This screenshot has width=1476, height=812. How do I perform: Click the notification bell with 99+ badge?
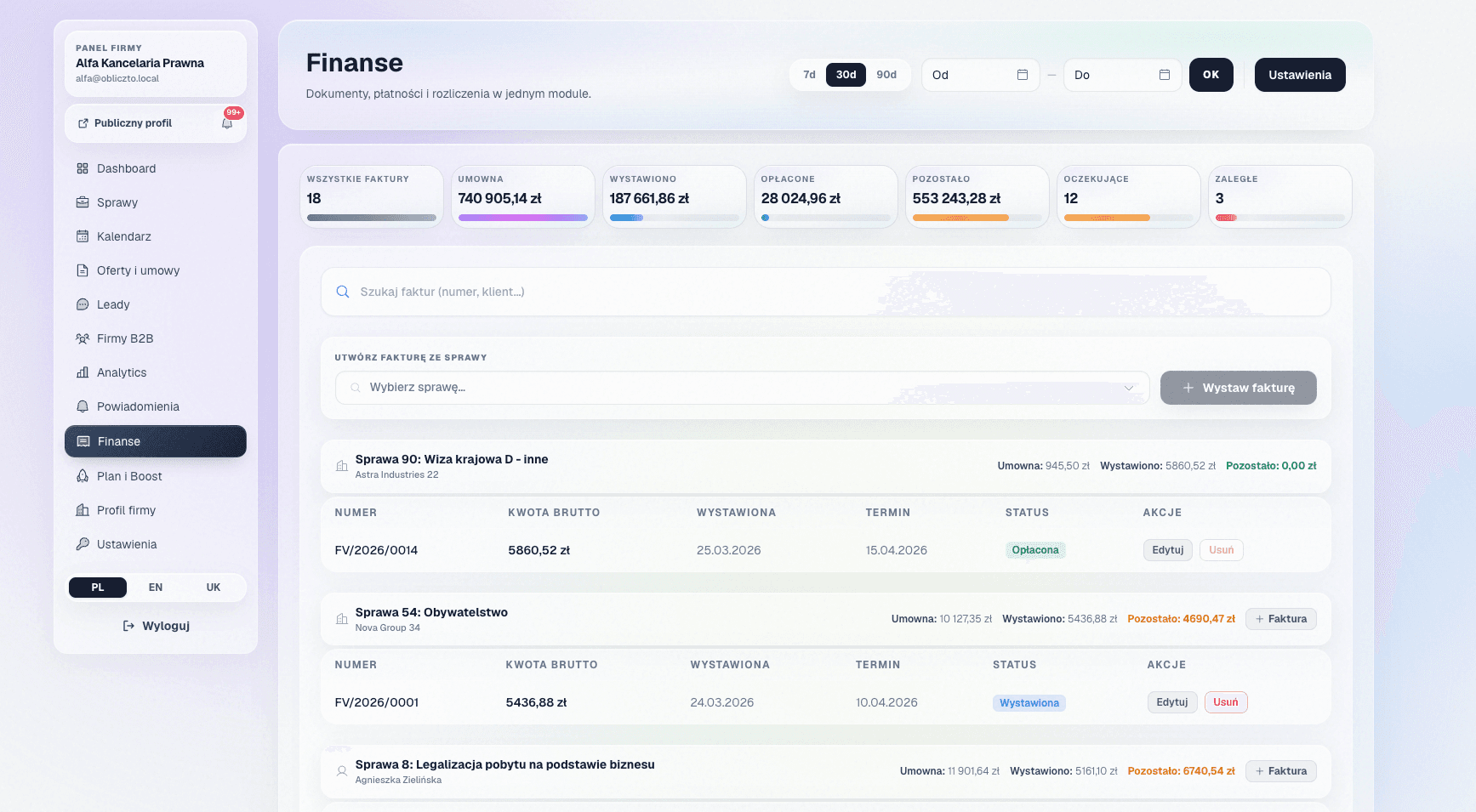(226, 123)
